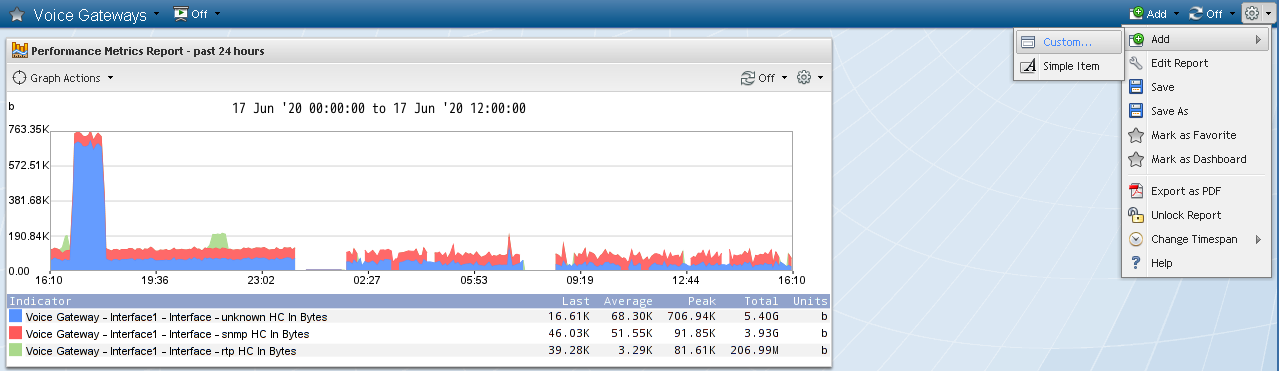The height and width of the screenshot is (371, 1279).
Task: Click the PDF icon beside Export as PDF
Action: pos(1135,191)
